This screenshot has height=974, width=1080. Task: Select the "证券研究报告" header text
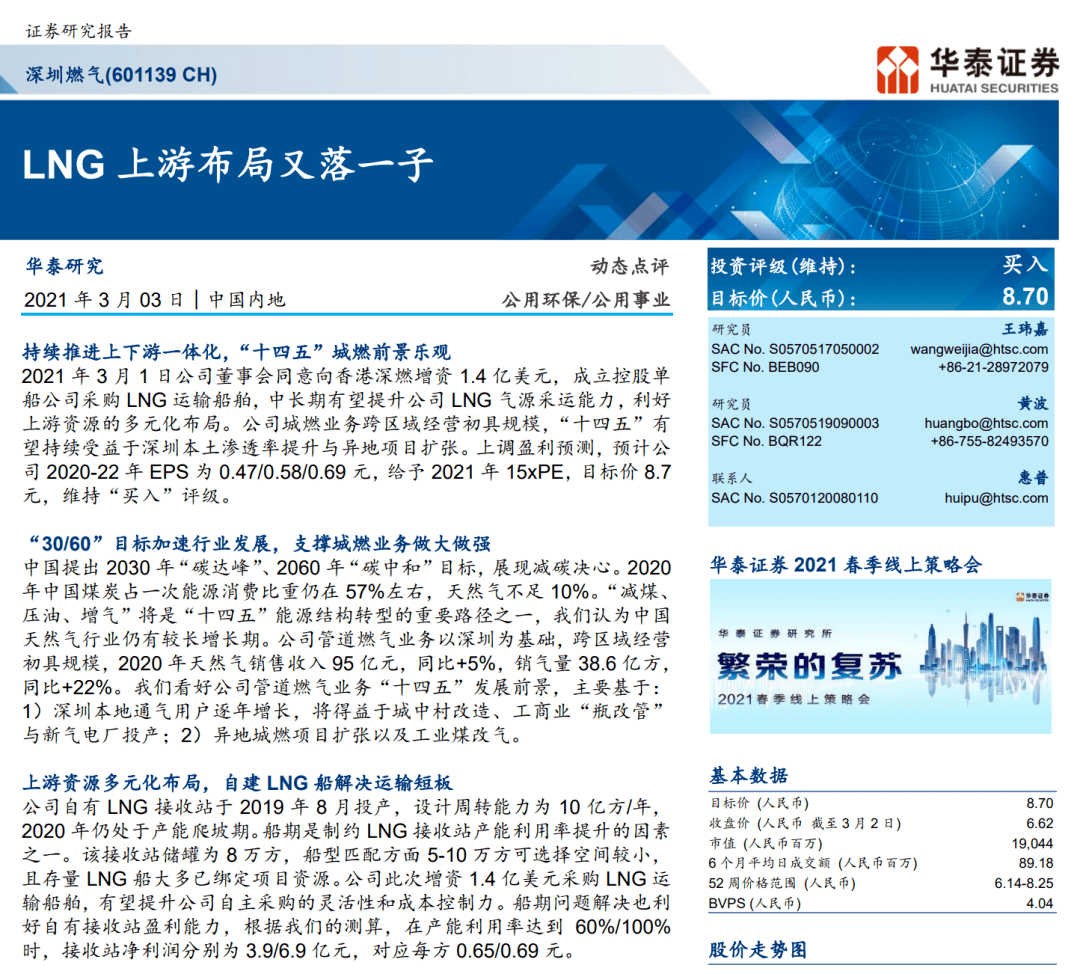coord(79,31)
